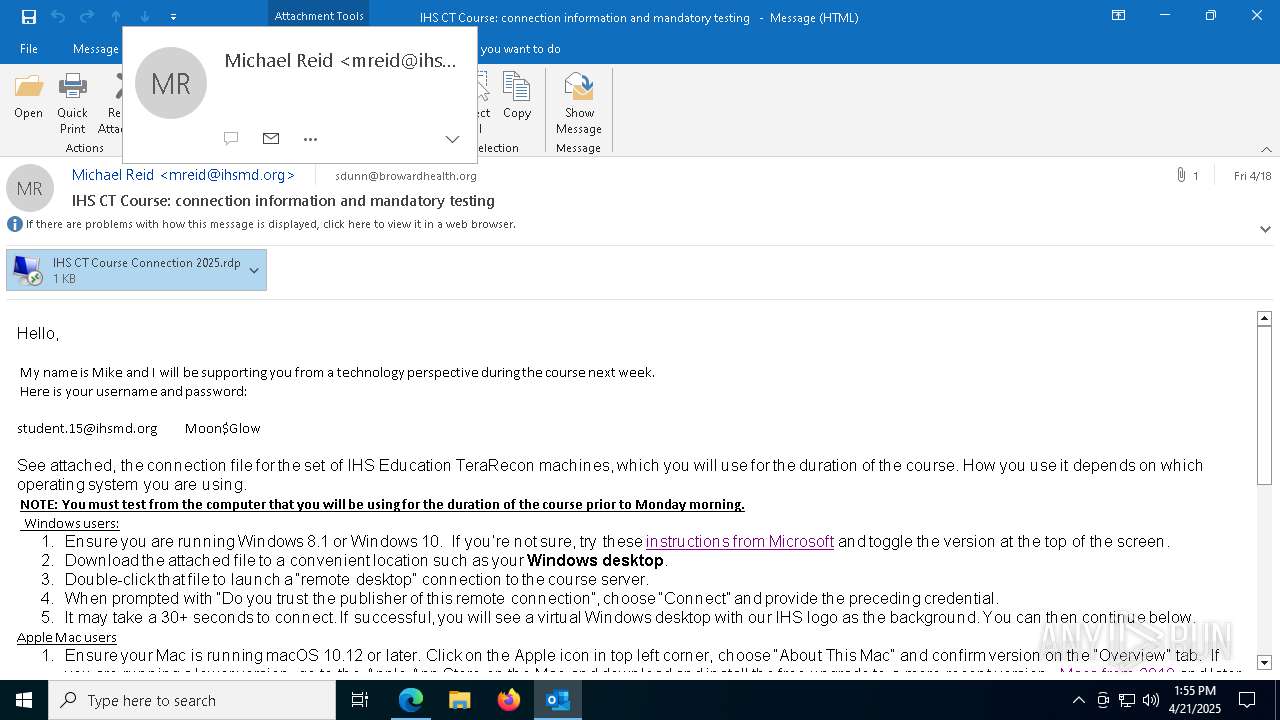Click the MR sender avatar in message header
Viewport: 1280px width, 720px height.
click(x=30, y=188)
